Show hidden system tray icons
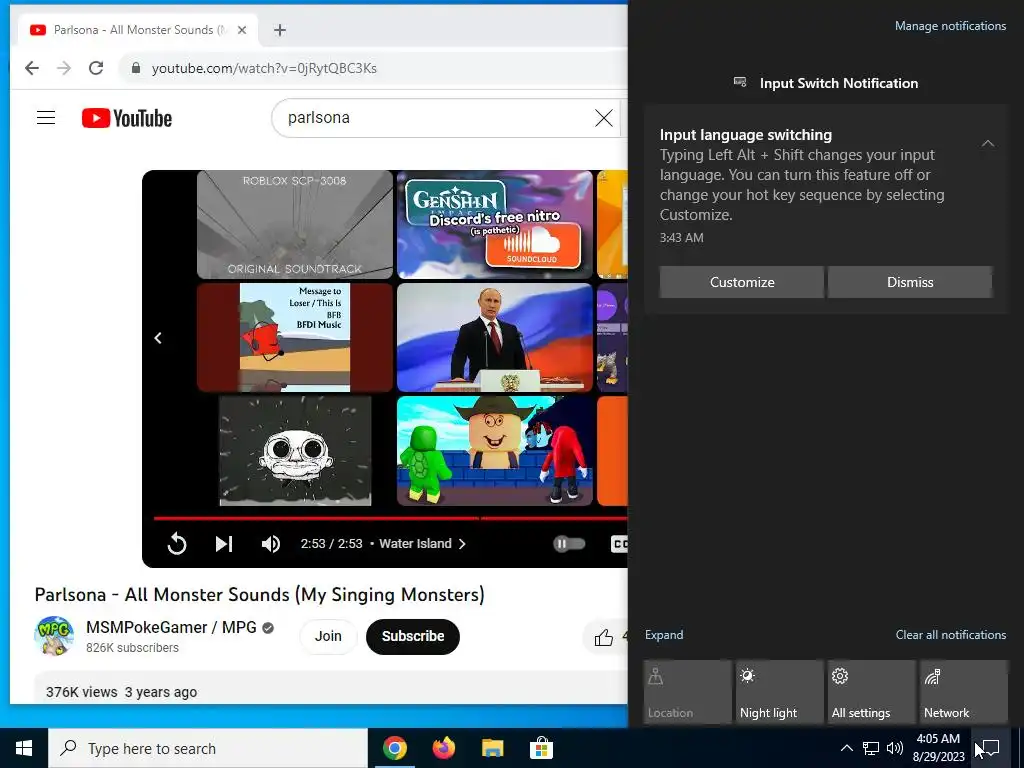The width and height of the screenshot is (1024, 768). 846,748
